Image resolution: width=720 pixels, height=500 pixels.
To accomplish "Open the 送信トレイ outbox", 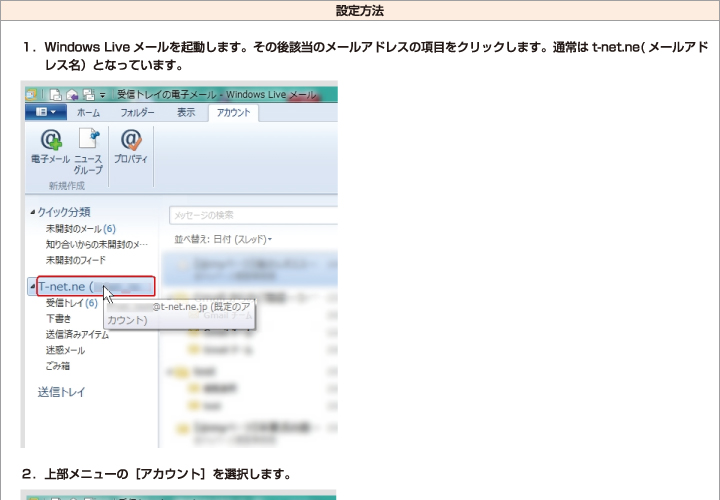I will point(61,392).
